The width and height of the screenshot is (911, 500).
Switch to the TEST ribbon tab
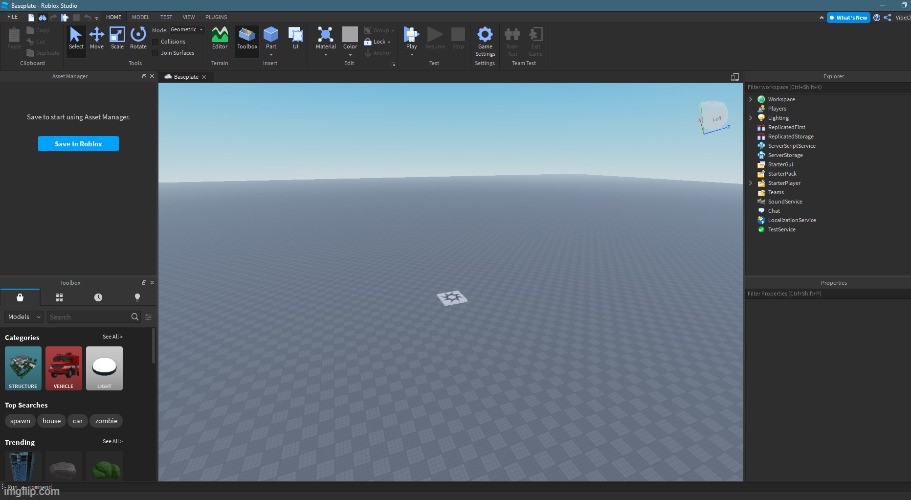(x=166, y=17)
